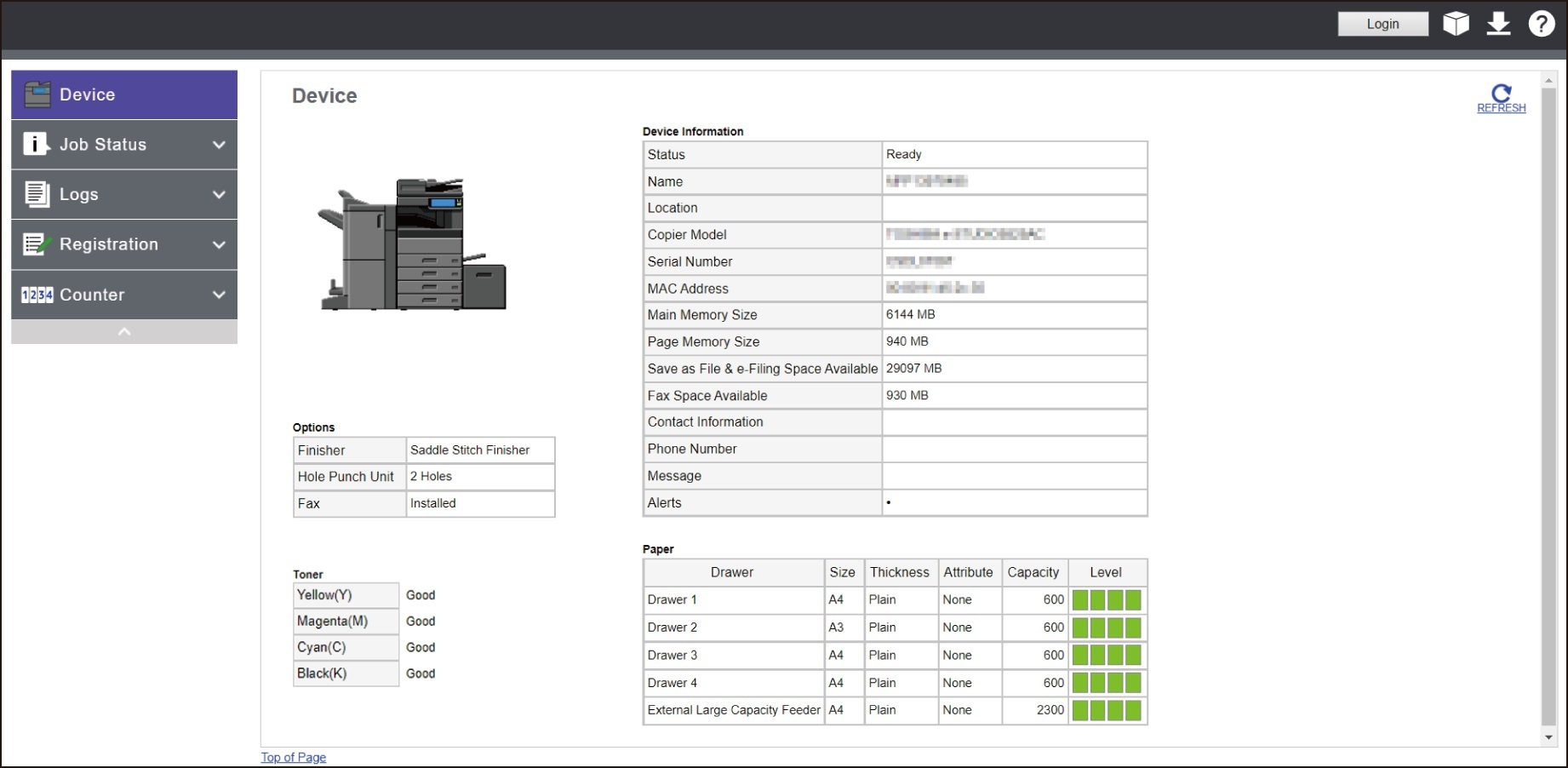1568x768 pixels.
Task: Click the download arrow icon
Action: (x=1498, y=24)
